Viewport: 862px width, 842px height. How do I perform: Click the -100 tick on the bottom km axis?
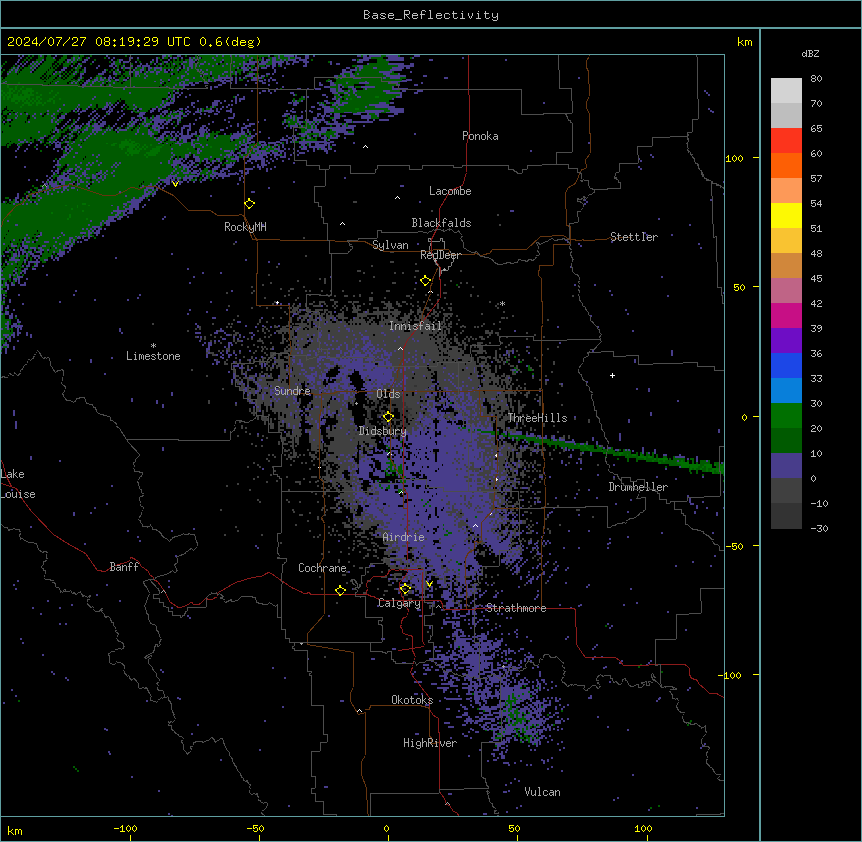click(x=126, y=828)
